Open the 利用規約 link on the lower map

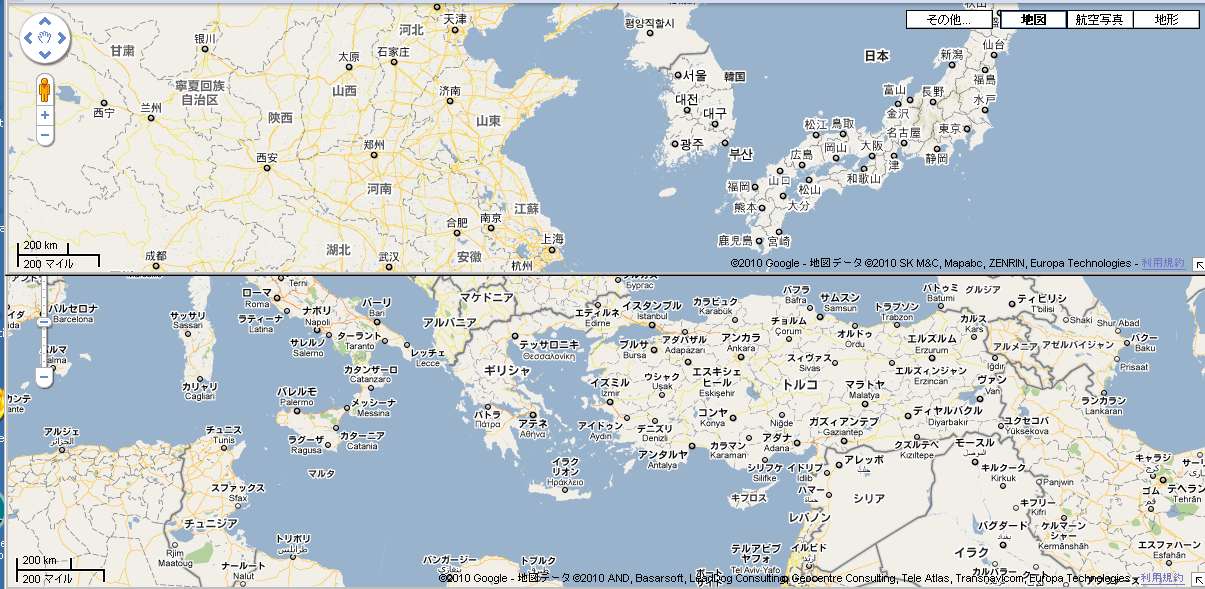tap(1163, 578)
